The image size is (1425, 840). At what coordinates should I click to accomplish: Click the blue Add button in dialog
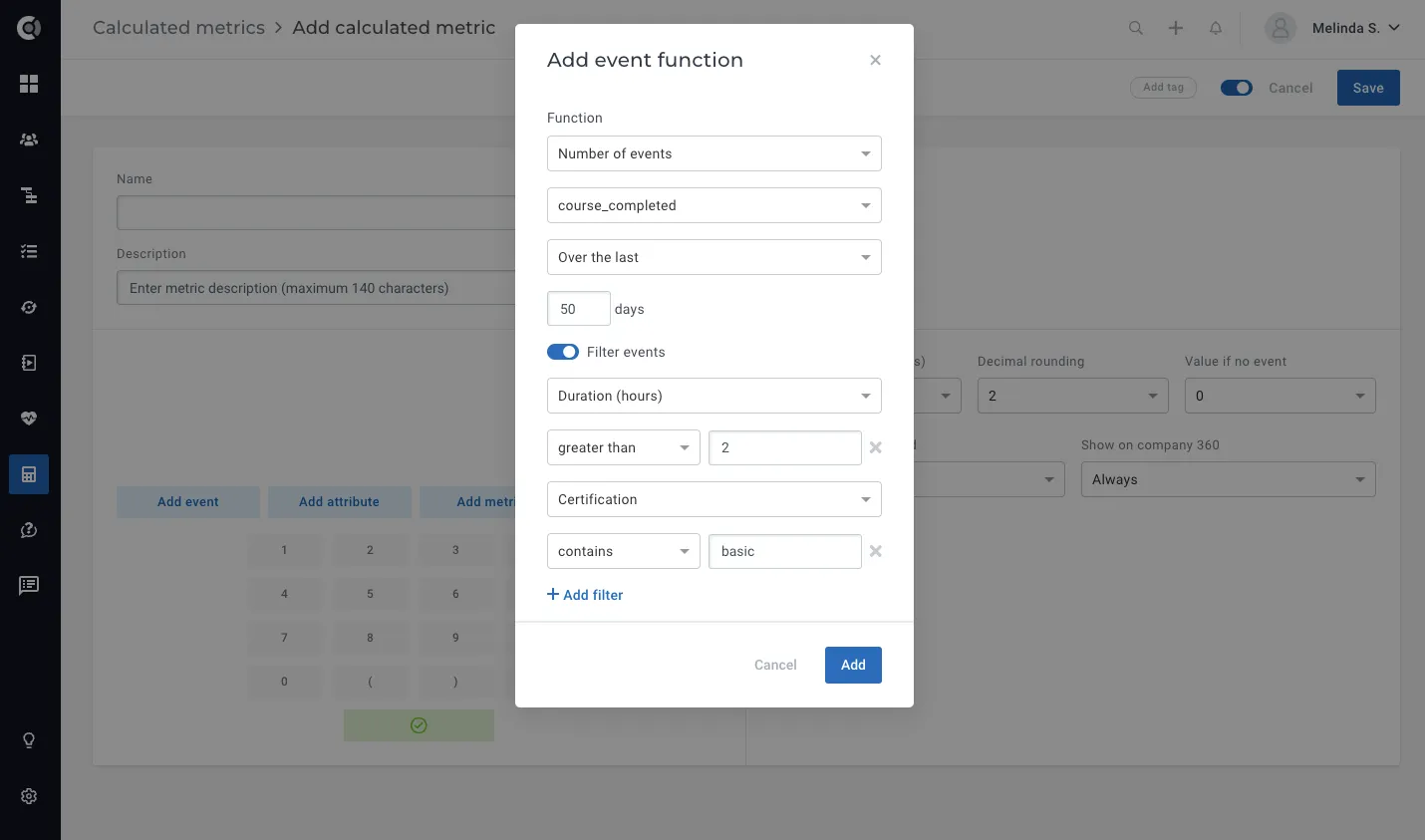point(853,665)
